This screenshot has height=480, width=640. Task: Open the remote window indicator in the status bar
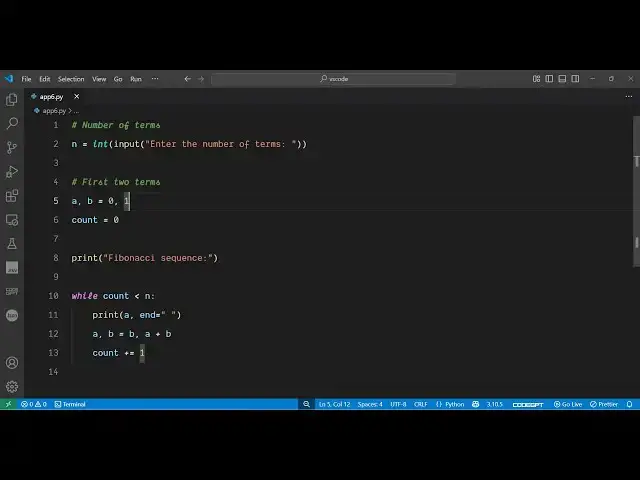(x=8, y=404)
